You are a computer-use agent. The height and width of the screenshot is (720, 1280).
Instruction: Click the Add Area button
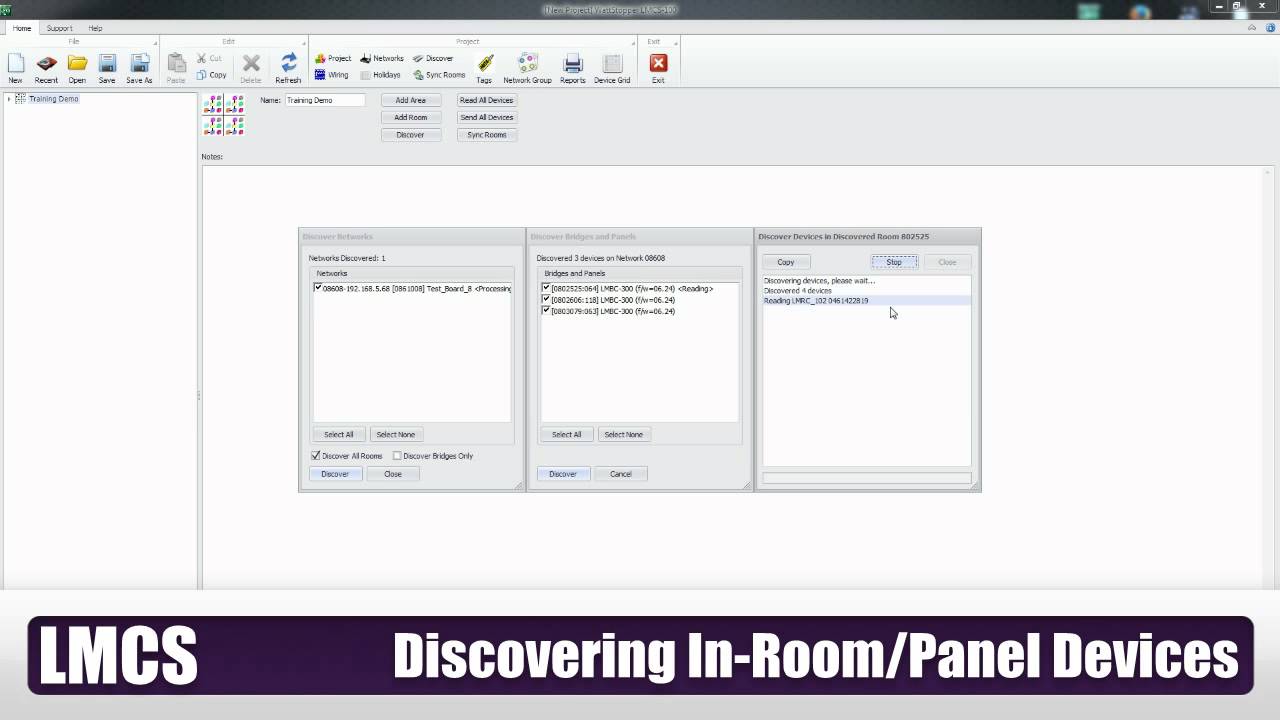pos(410,100)
